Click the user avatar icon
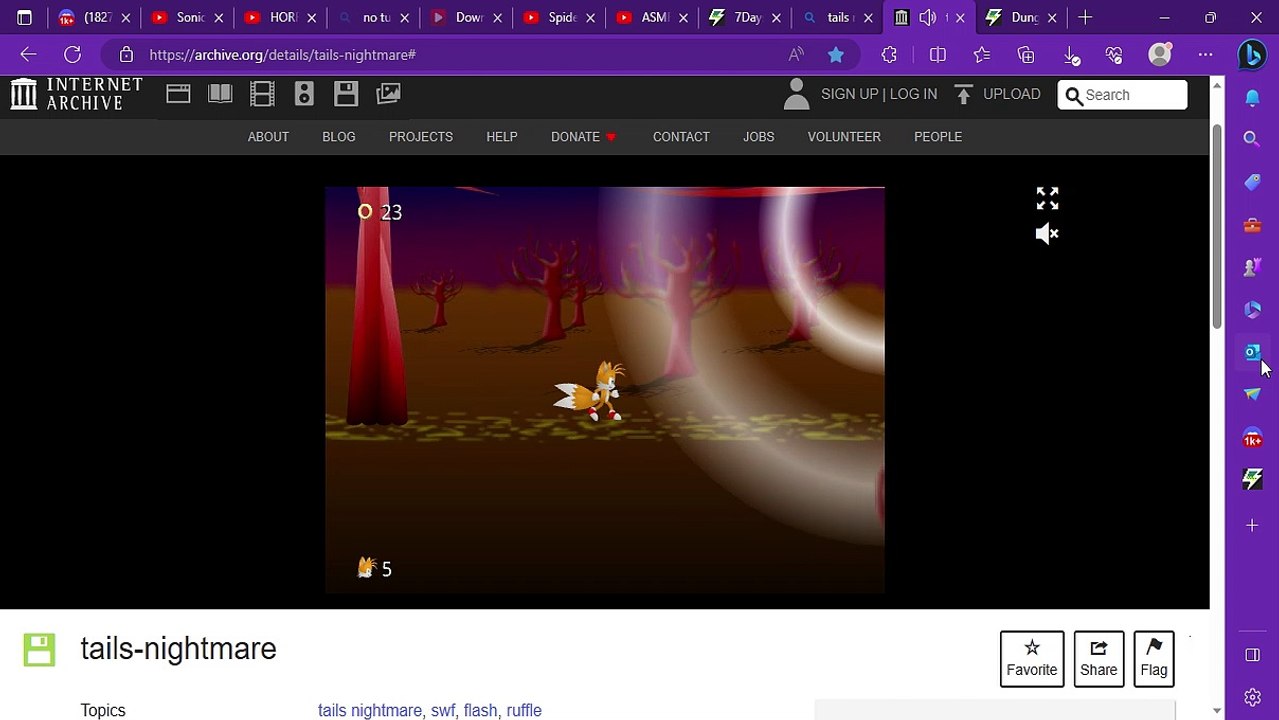Screen dimensions: 1279x720 796,94
